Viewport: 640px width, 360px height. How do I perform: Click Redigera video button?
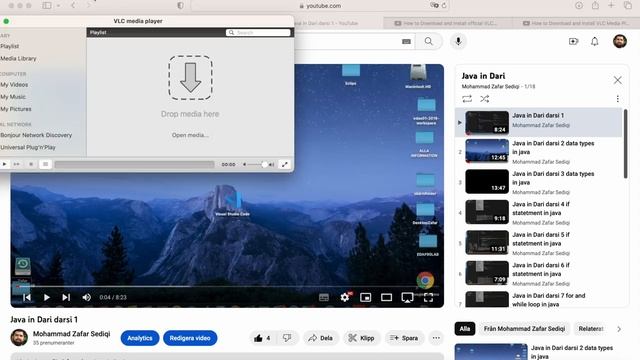(190, 338)
